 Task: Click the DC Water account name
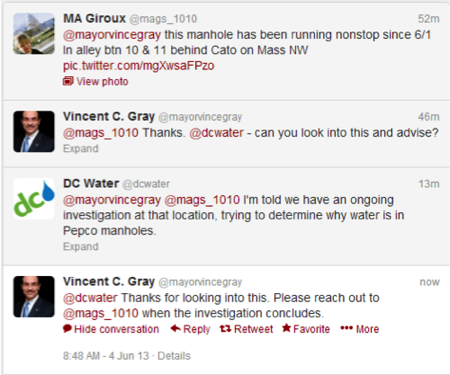coord(91,183)
